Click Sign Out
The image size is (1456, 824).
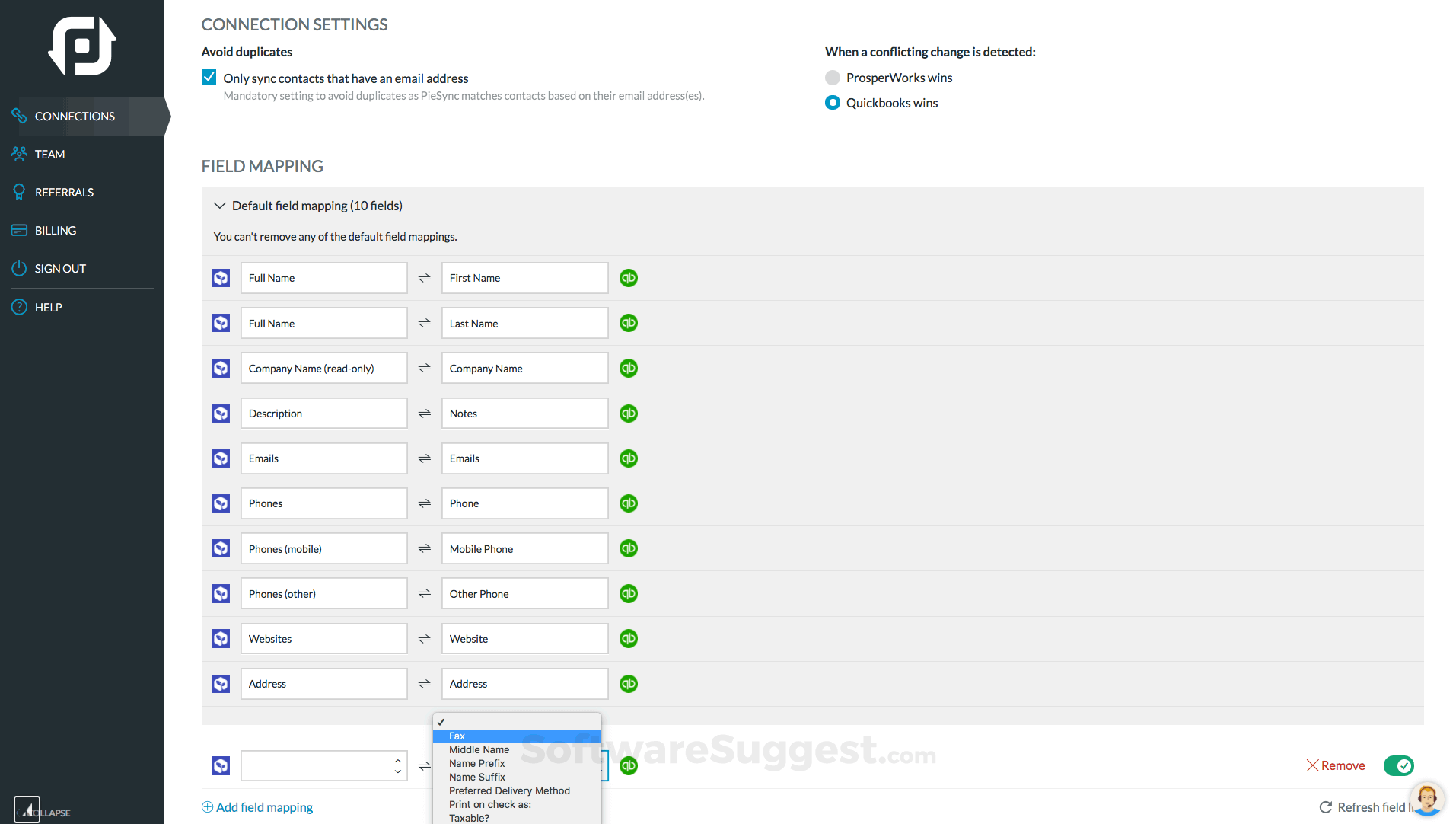click(60, 268)
